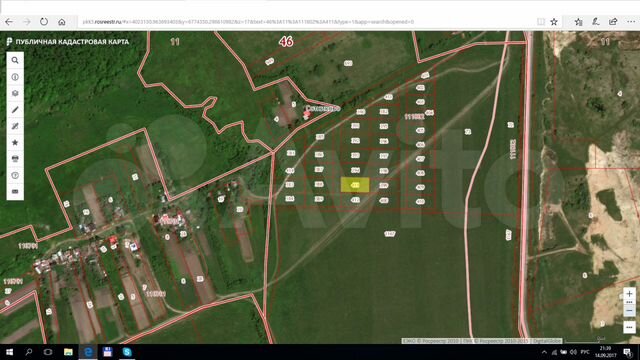Click the print map icon
Image resolution: width=640 pixels, height=360 pixels.
[15, 159]
